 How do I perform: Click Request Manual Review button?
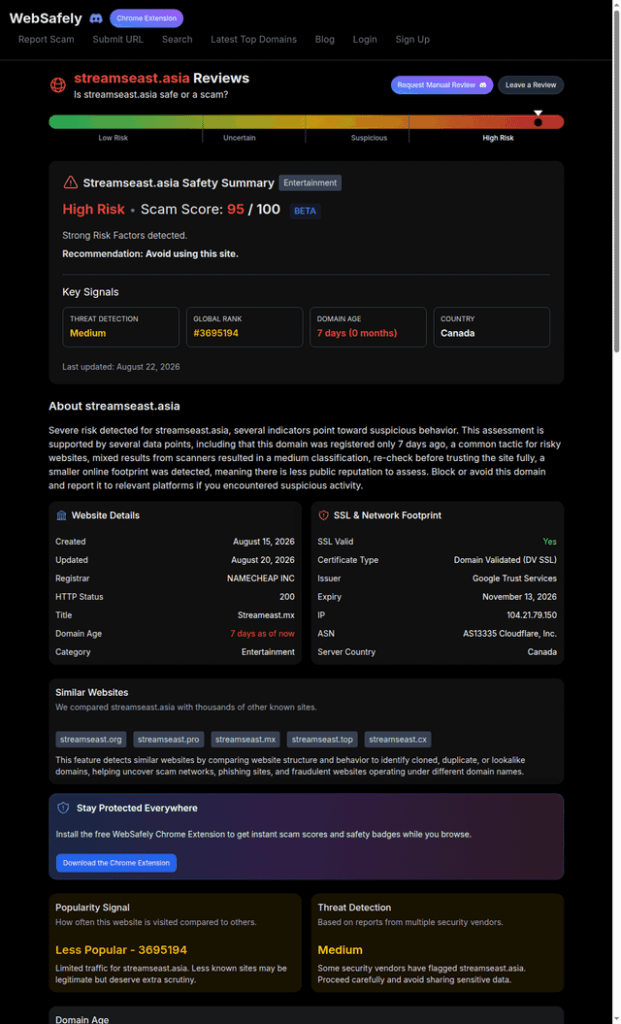coord(442,85)
